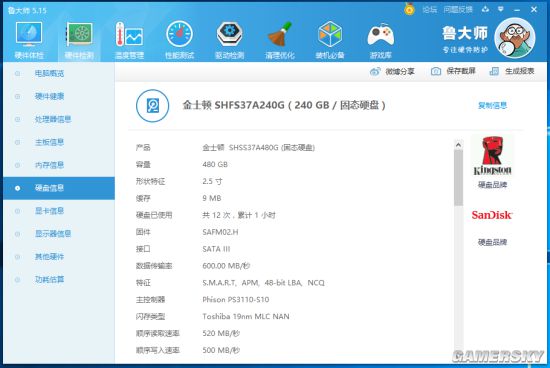The height and width of the screenshot is (368, 550).
Task: Close the 鲁大师 window
Action: [534, 9]
